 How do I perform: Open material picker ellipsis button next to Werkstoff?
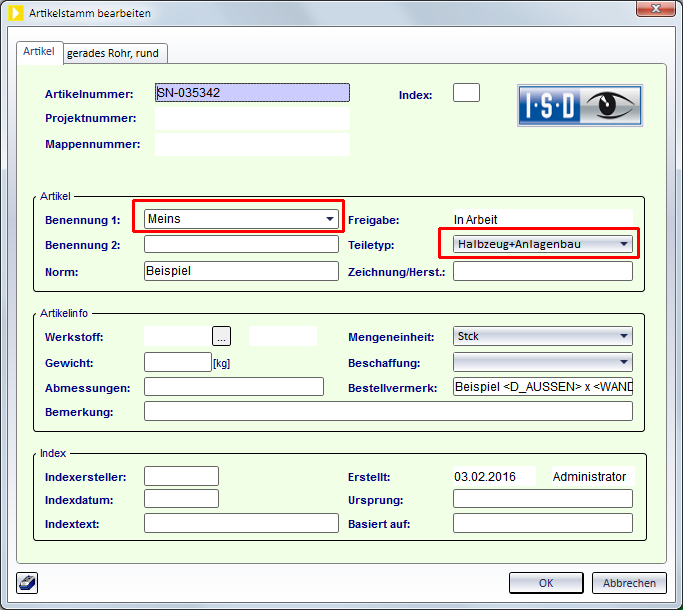coord(221,336)
